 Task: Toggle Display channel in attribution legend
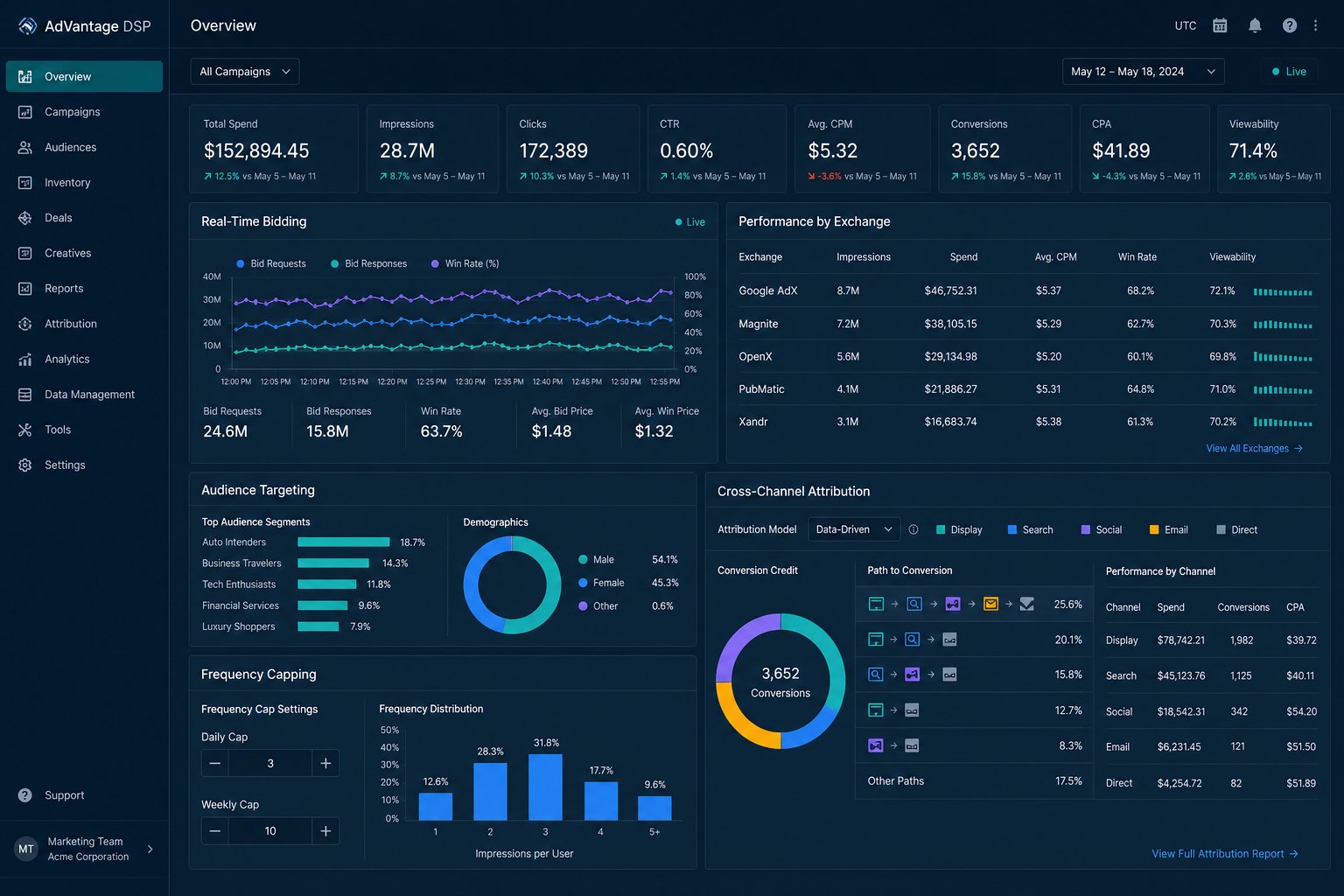(x=959, y=529)
